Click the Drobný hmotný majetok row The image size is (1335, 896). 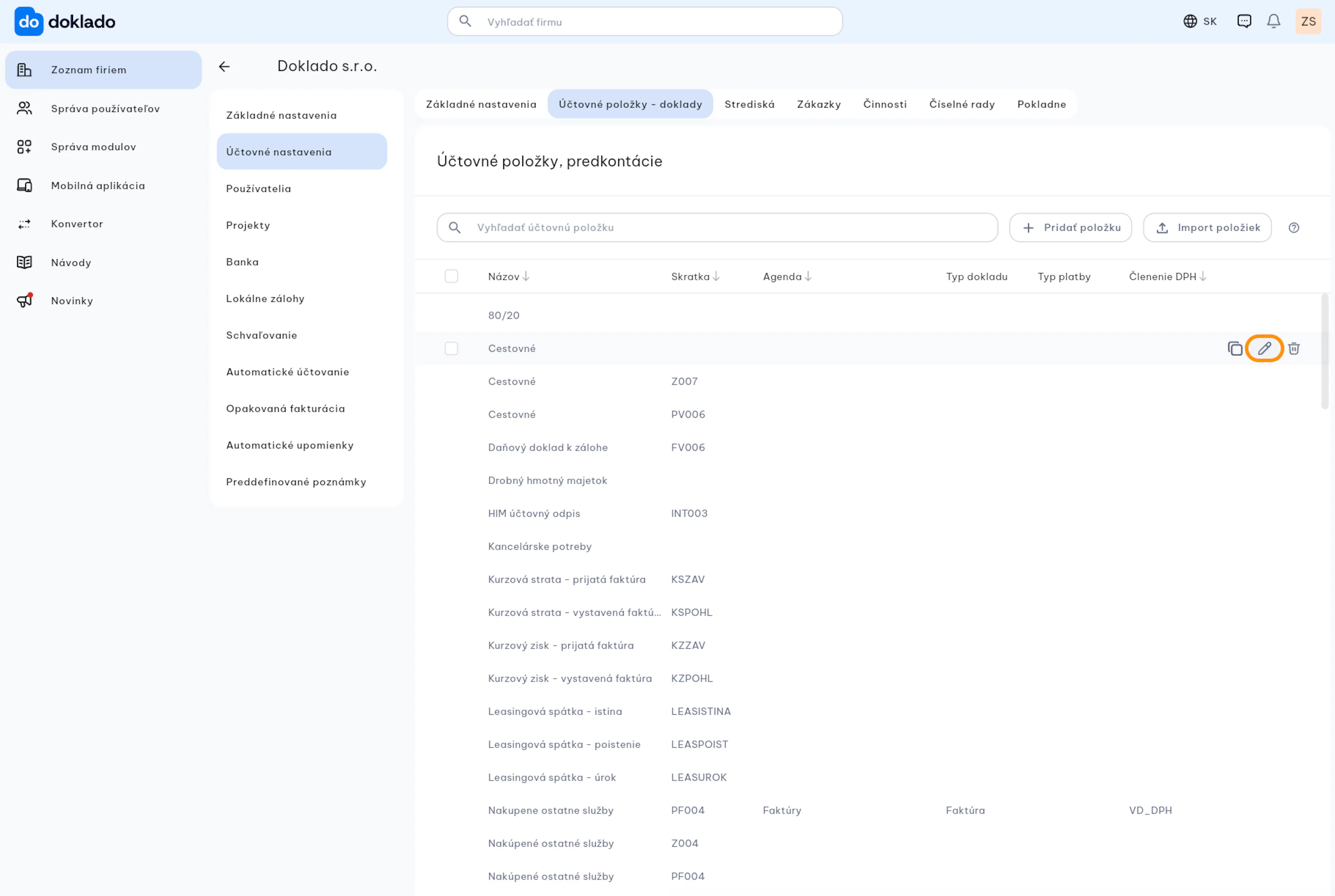868,481
